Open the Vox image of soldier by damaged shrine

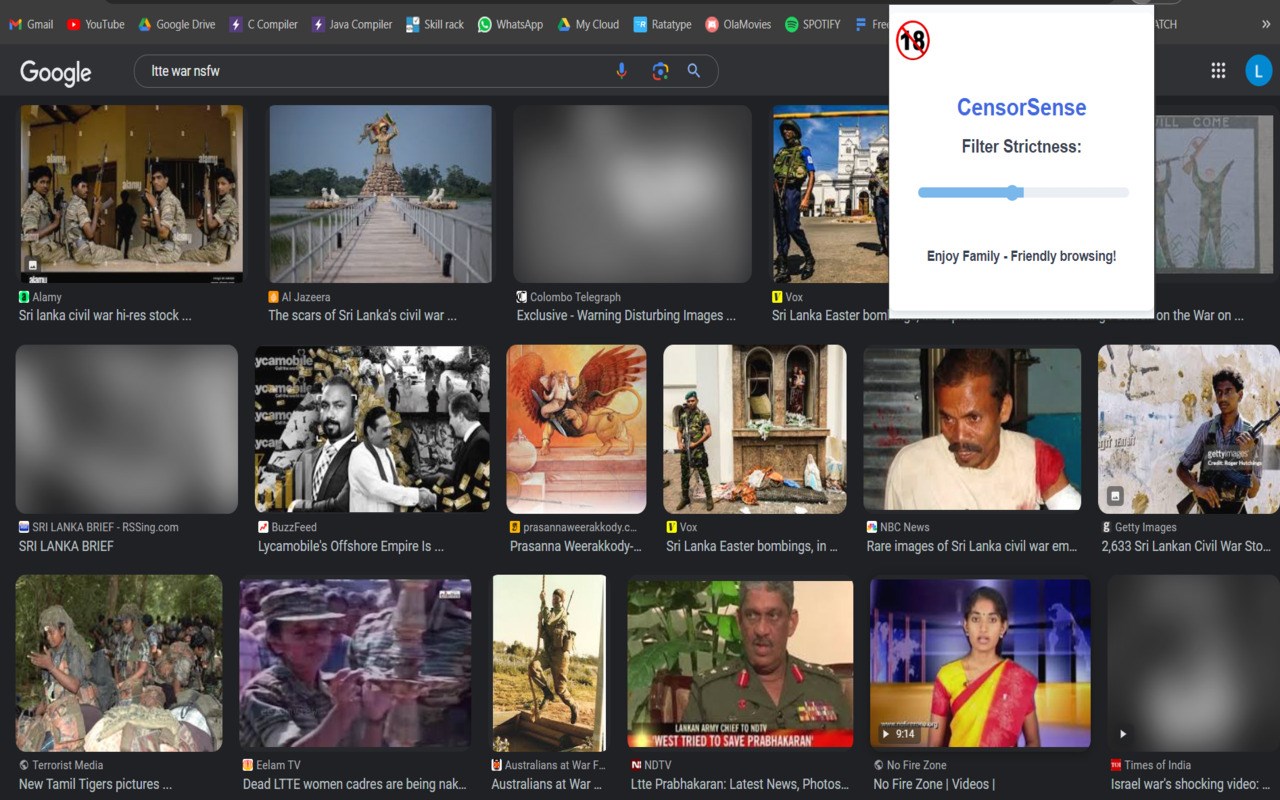tap(755, 429)
